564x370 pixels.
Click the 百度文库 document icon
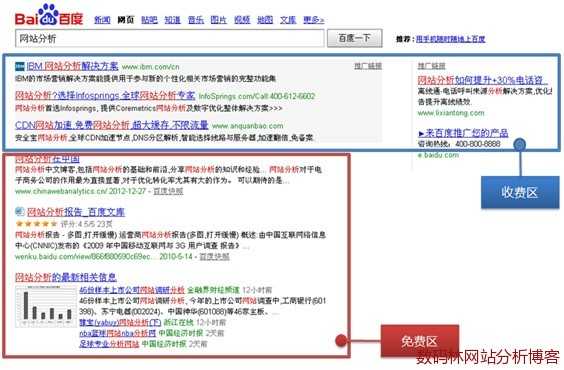pos(20,212)
